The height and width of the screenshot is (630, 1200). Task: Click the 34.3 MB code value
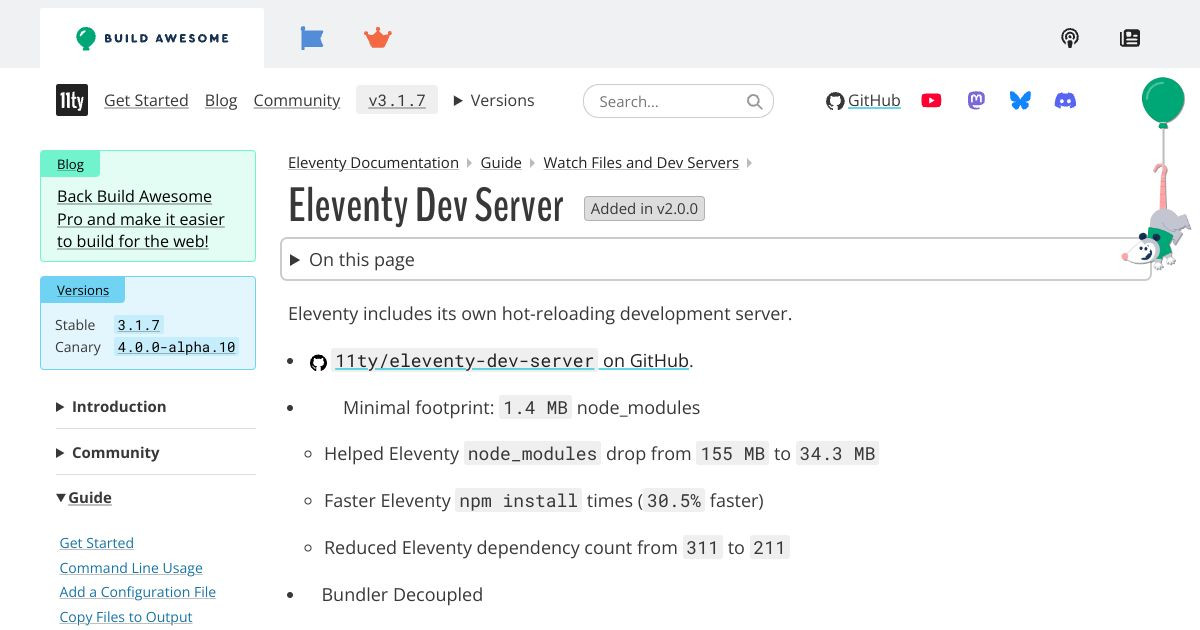837,454
